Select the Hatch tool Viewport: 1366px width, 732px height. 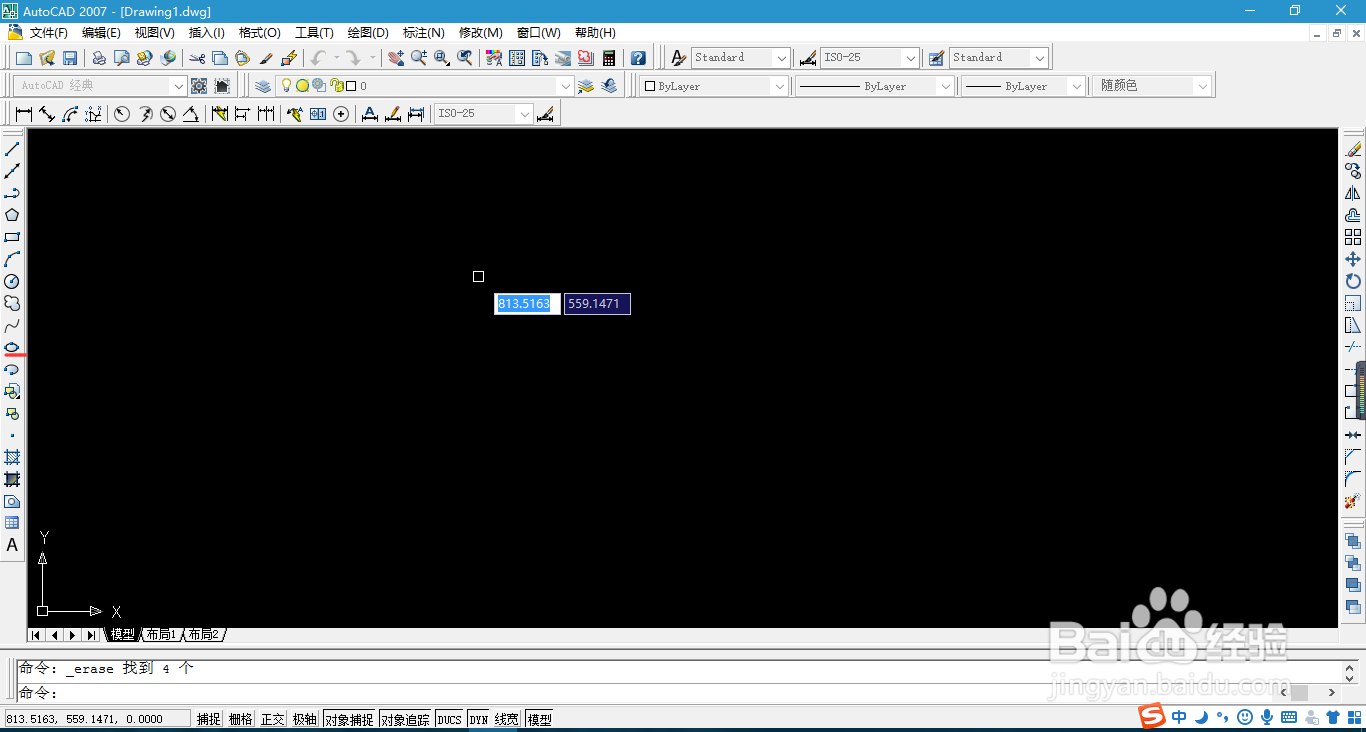click(12, 457)
